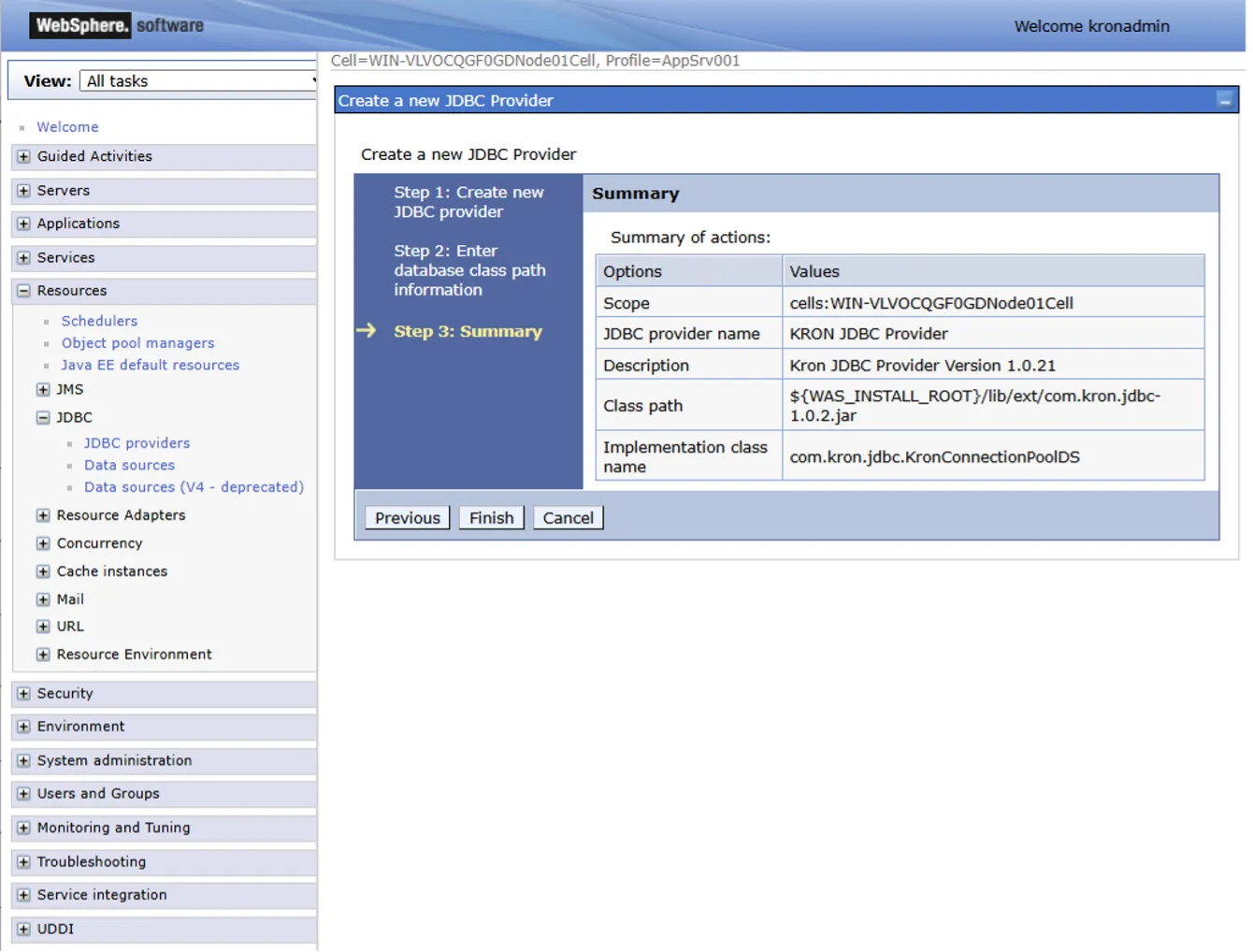The image size is (1253, 952).
Task: Expand the Concurrency node
Action: 43,543
